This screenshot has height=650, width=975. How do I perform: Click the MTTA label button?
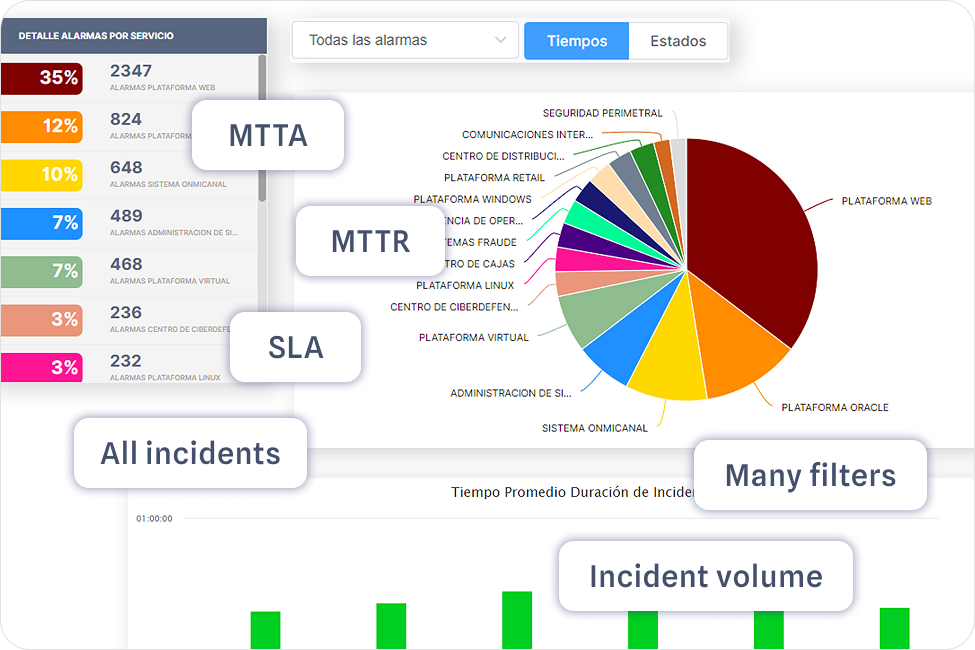point(268,135)
